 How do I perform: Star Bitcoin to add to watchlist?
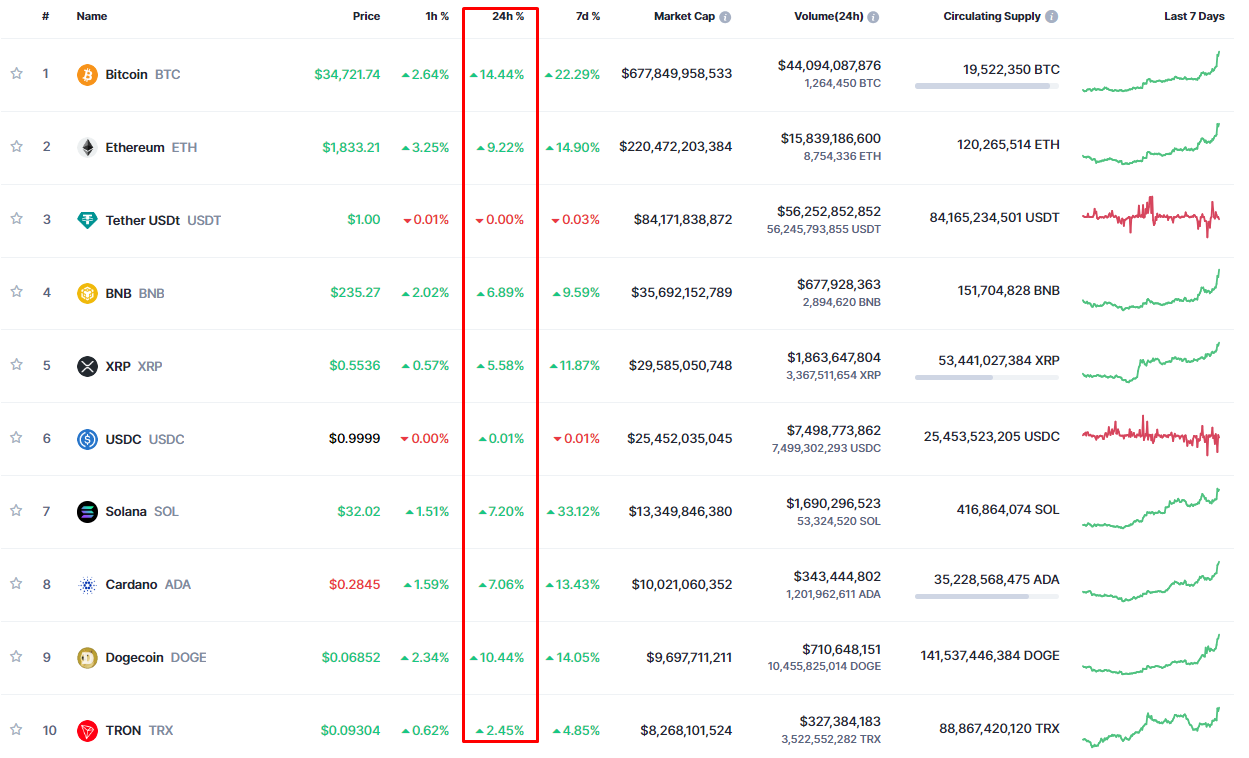point(17,74)
